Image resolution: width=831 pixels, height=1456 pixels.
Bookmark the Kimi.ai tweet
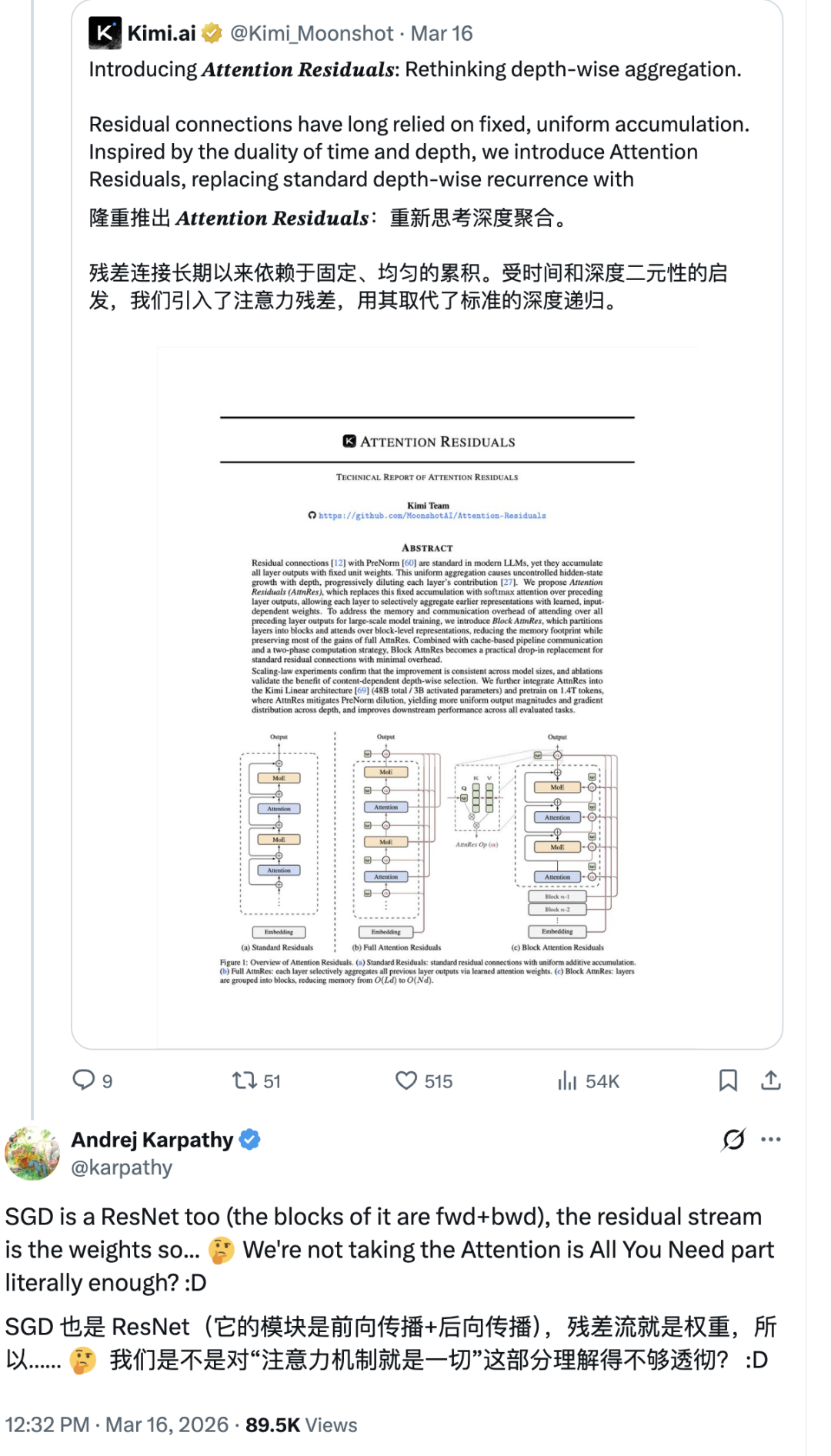728,1080
